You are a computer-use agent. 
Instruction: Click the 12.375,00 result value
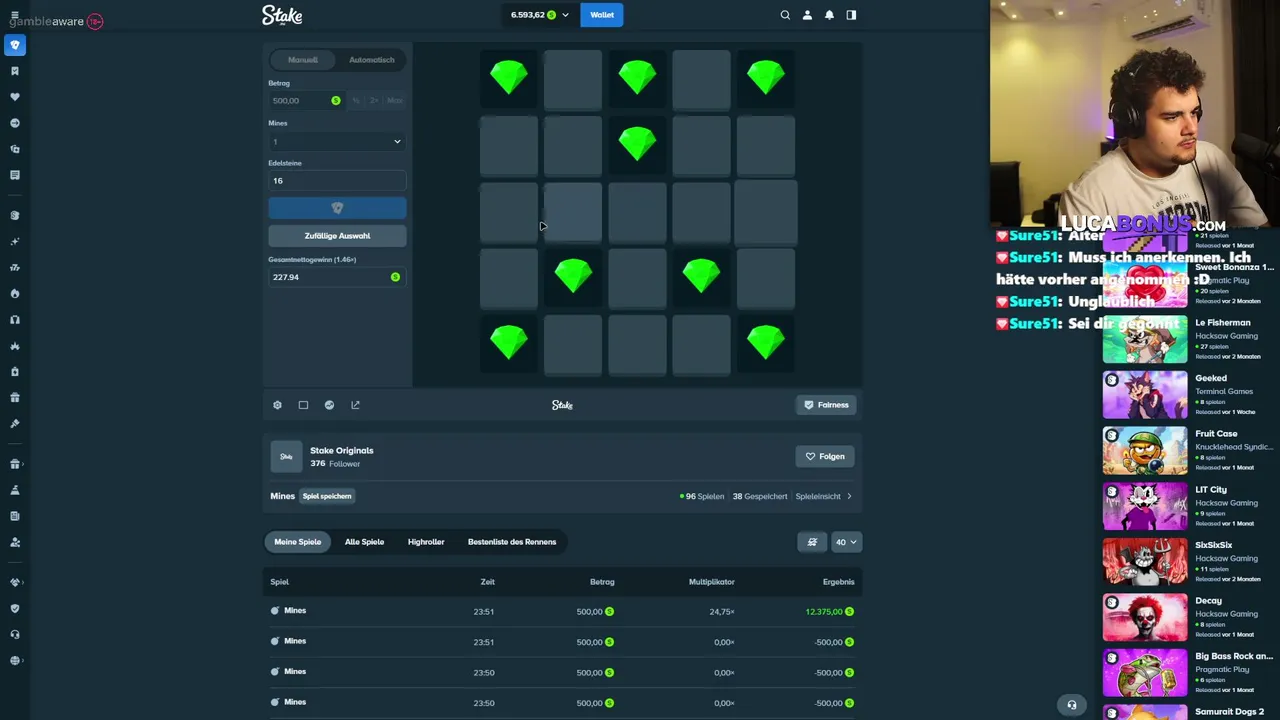coord(824,611)
